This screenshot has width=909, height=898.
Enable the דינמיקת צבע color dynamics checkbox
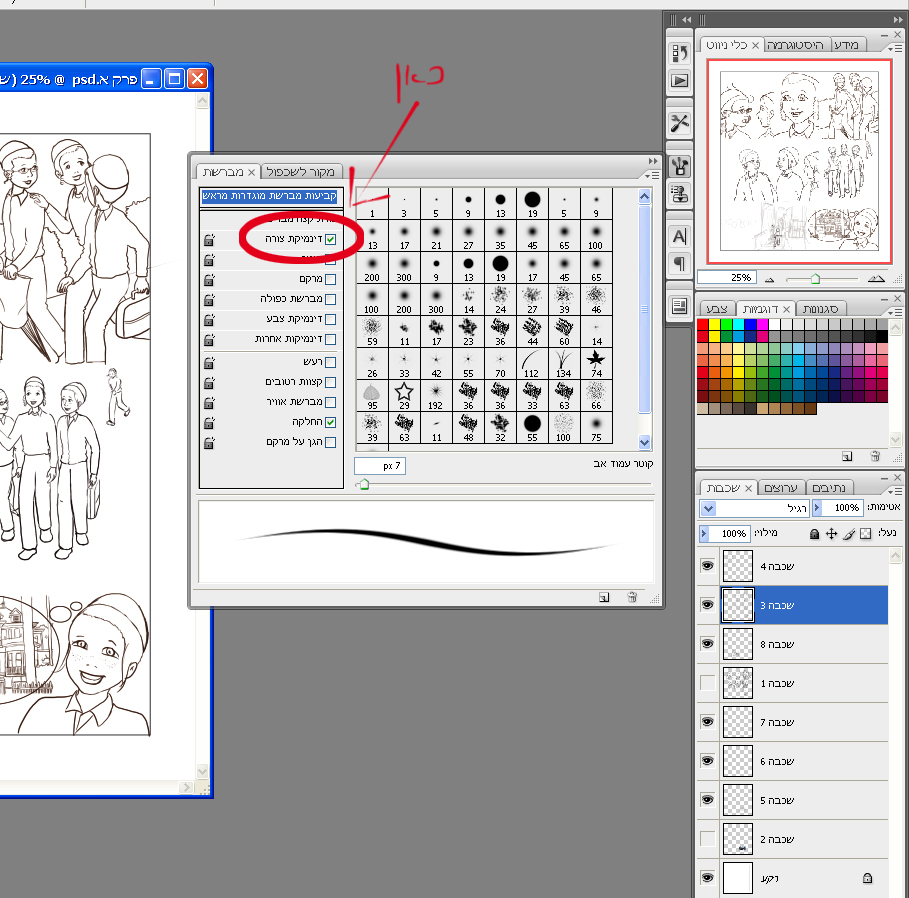point(330,319)
